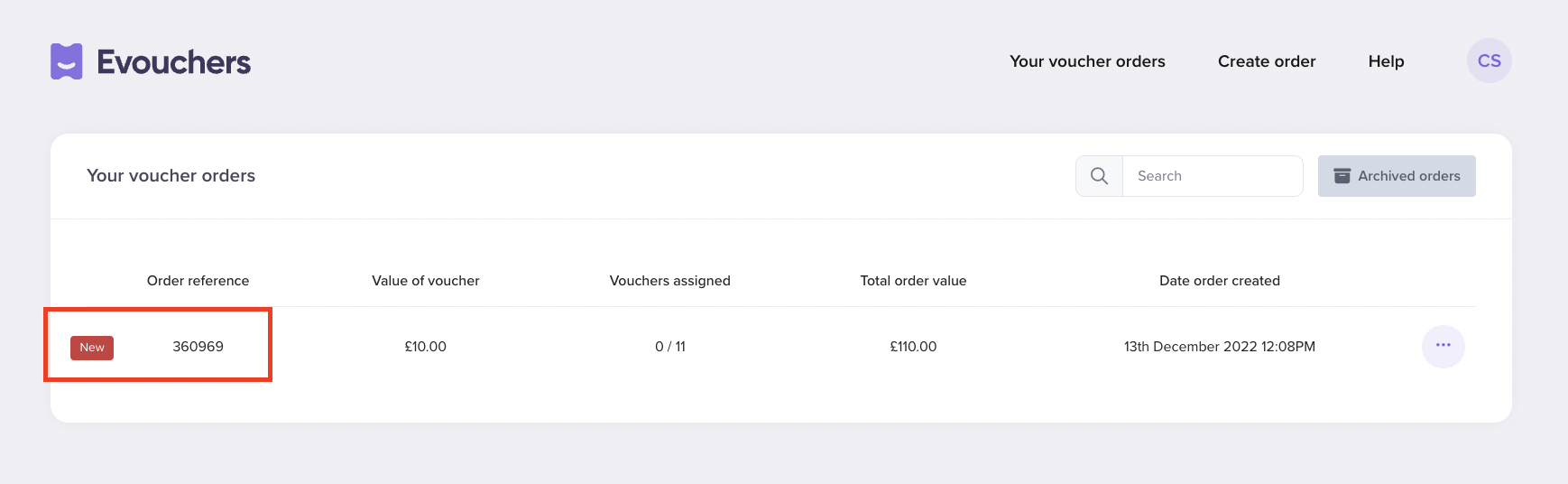Viewport: 1568px width, 484px height.
Task: Open the Help menu link
Action: (1386, 61)
